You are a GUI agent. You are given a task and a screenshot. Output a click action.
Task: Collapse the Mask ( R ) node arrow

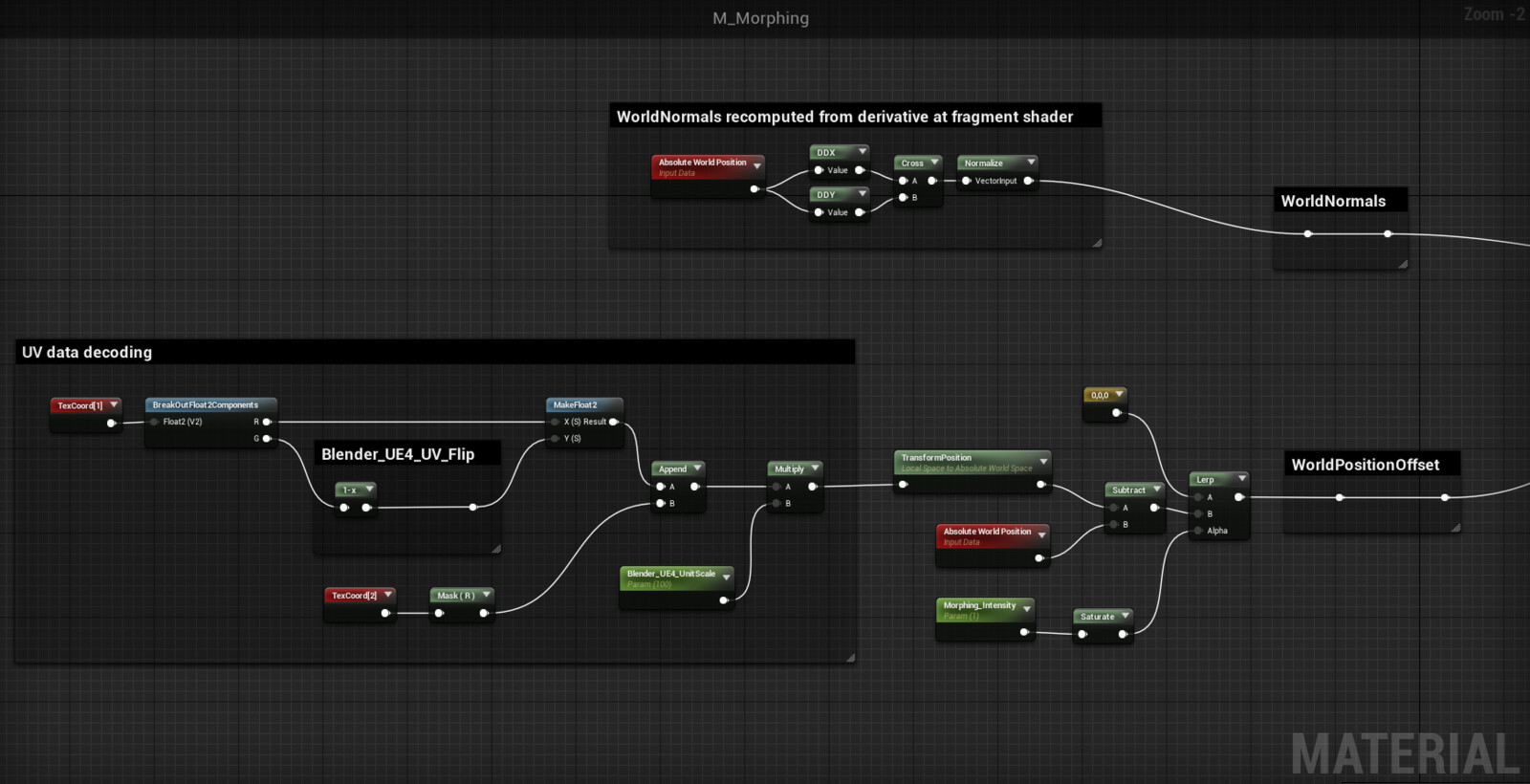(x=486, y=594)
